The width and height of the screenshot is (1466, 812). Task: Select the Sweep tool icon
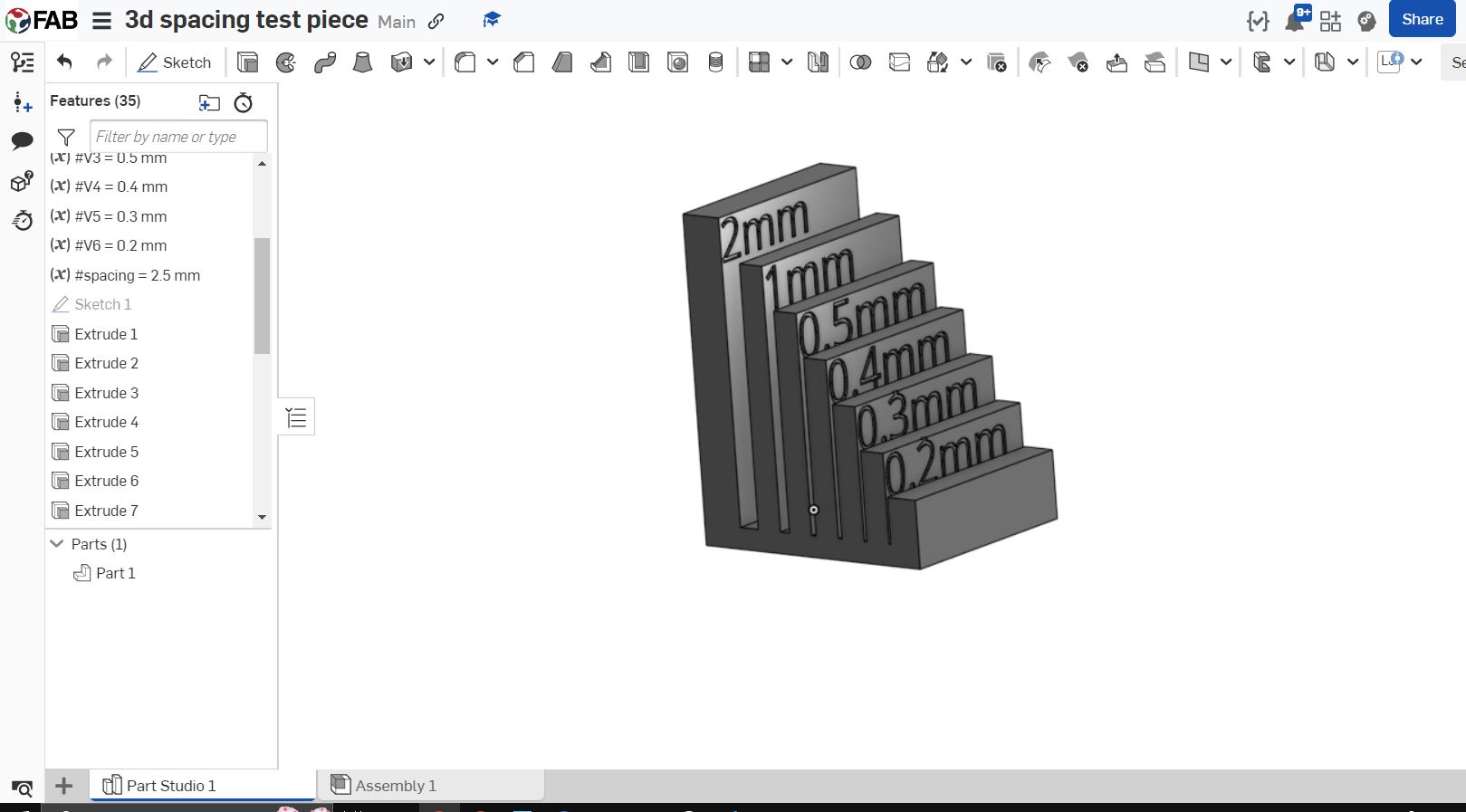[x=325, y=62]
